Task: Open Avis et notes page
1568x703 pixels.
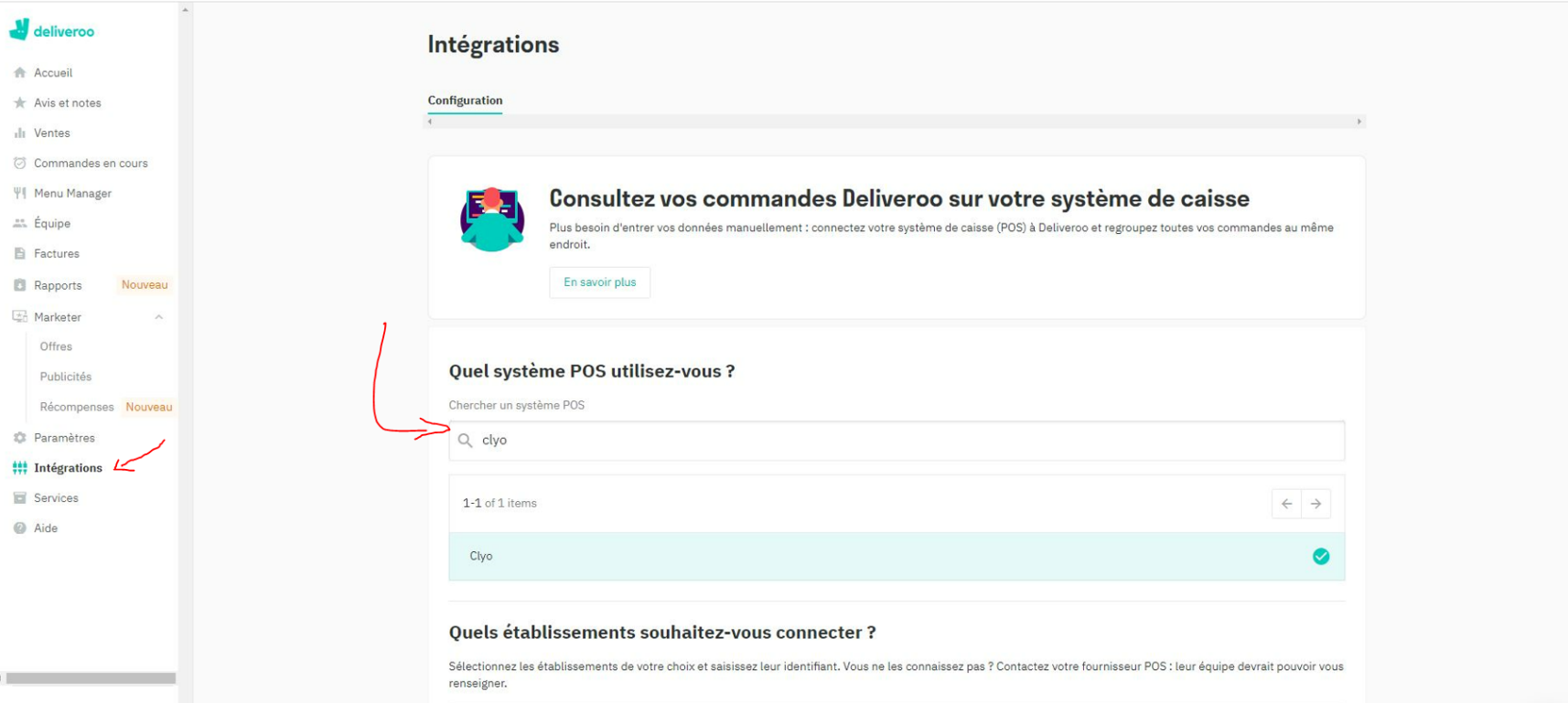Action: point(68,102)
